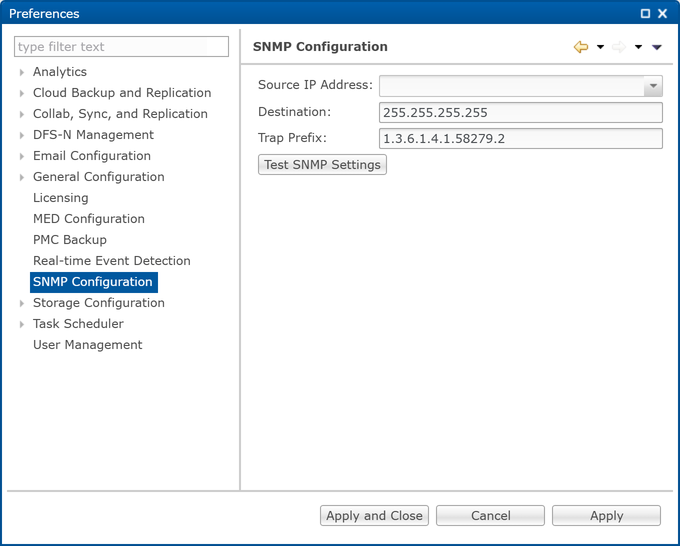The width and height of the screenshot is (680, 546).
Task: Click the Trap Prefix label
Action: pos(292,138)
